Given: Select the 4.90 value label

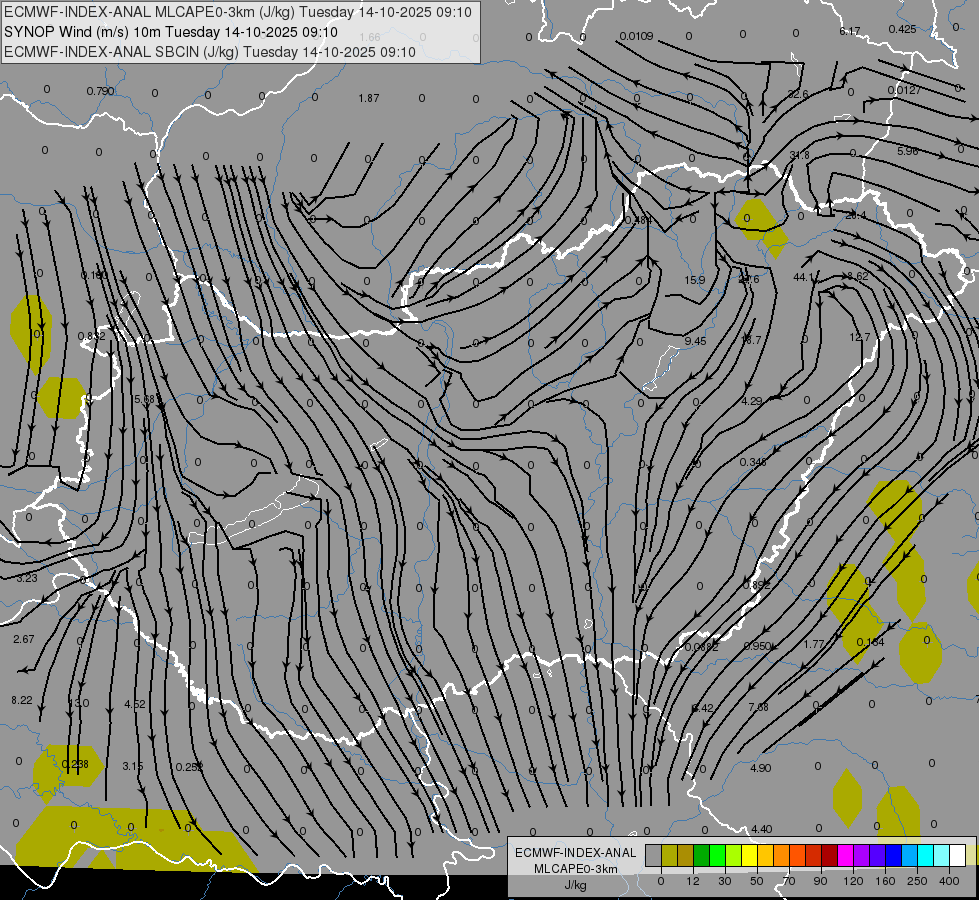Looking at the screenshot, I should coord(760,768).
